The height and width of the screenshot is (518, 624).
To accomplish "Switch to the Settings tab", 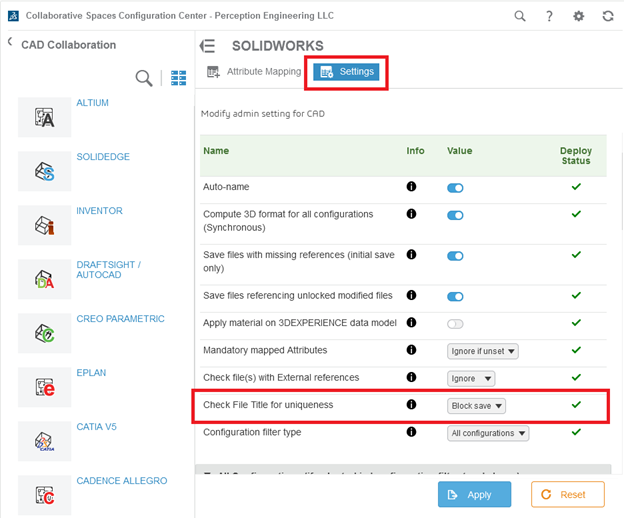I will tap(346, 72).
